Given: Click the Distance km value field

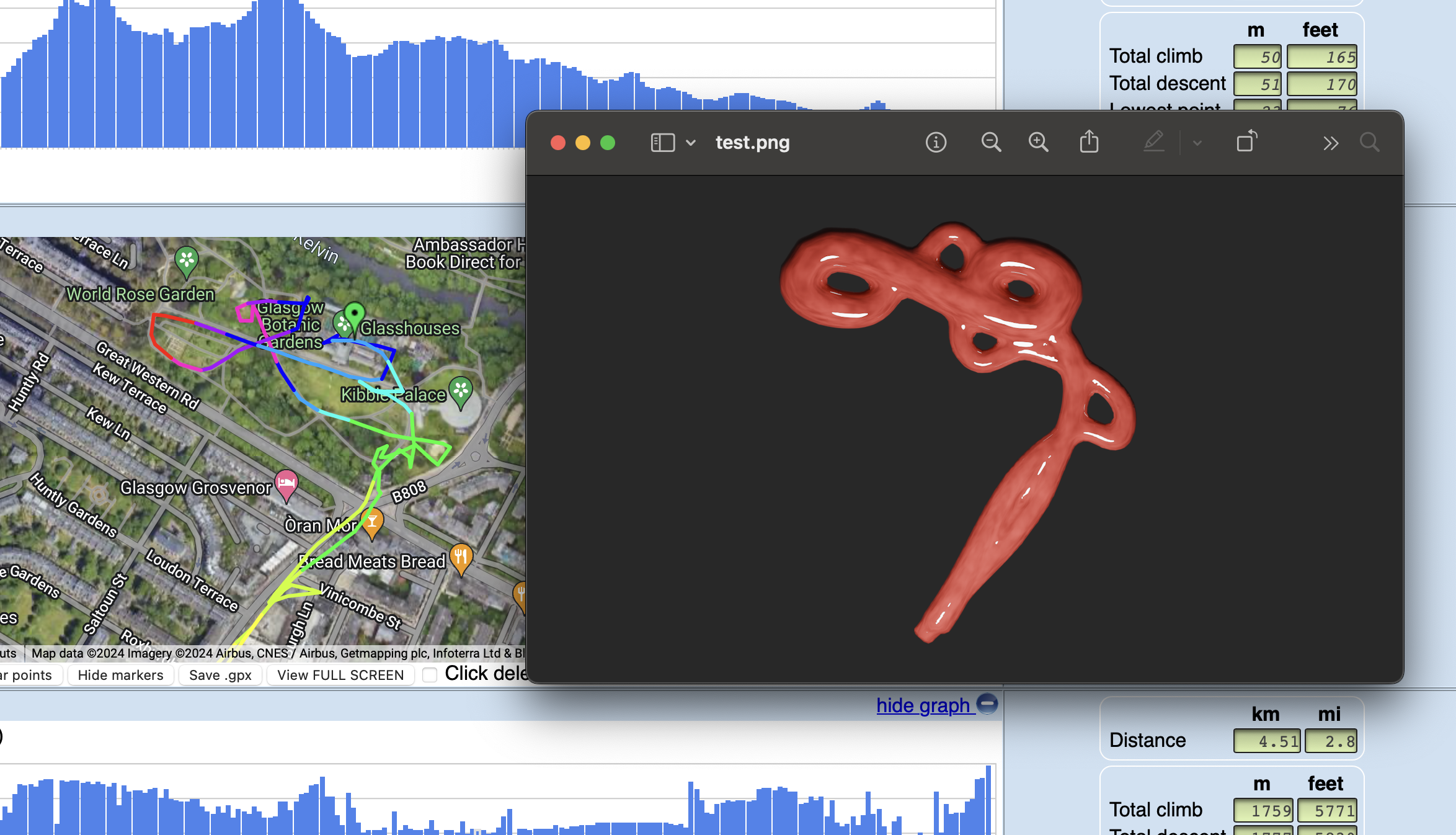Looking at the screenshot, I should (x=1266, y=741).
